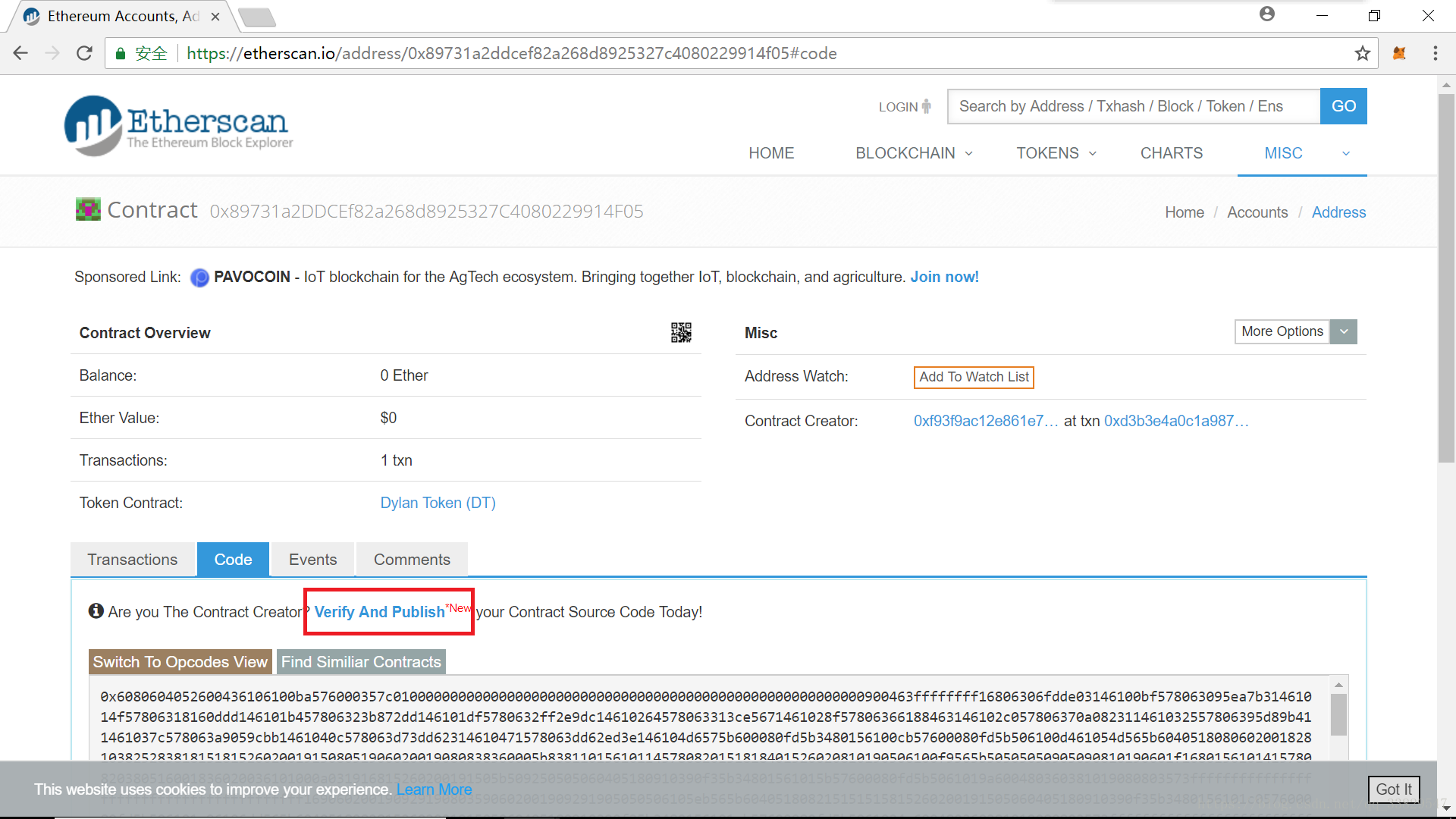Click Verify And Publish link
Viewport: 1456px width, 819px height.
379,612
